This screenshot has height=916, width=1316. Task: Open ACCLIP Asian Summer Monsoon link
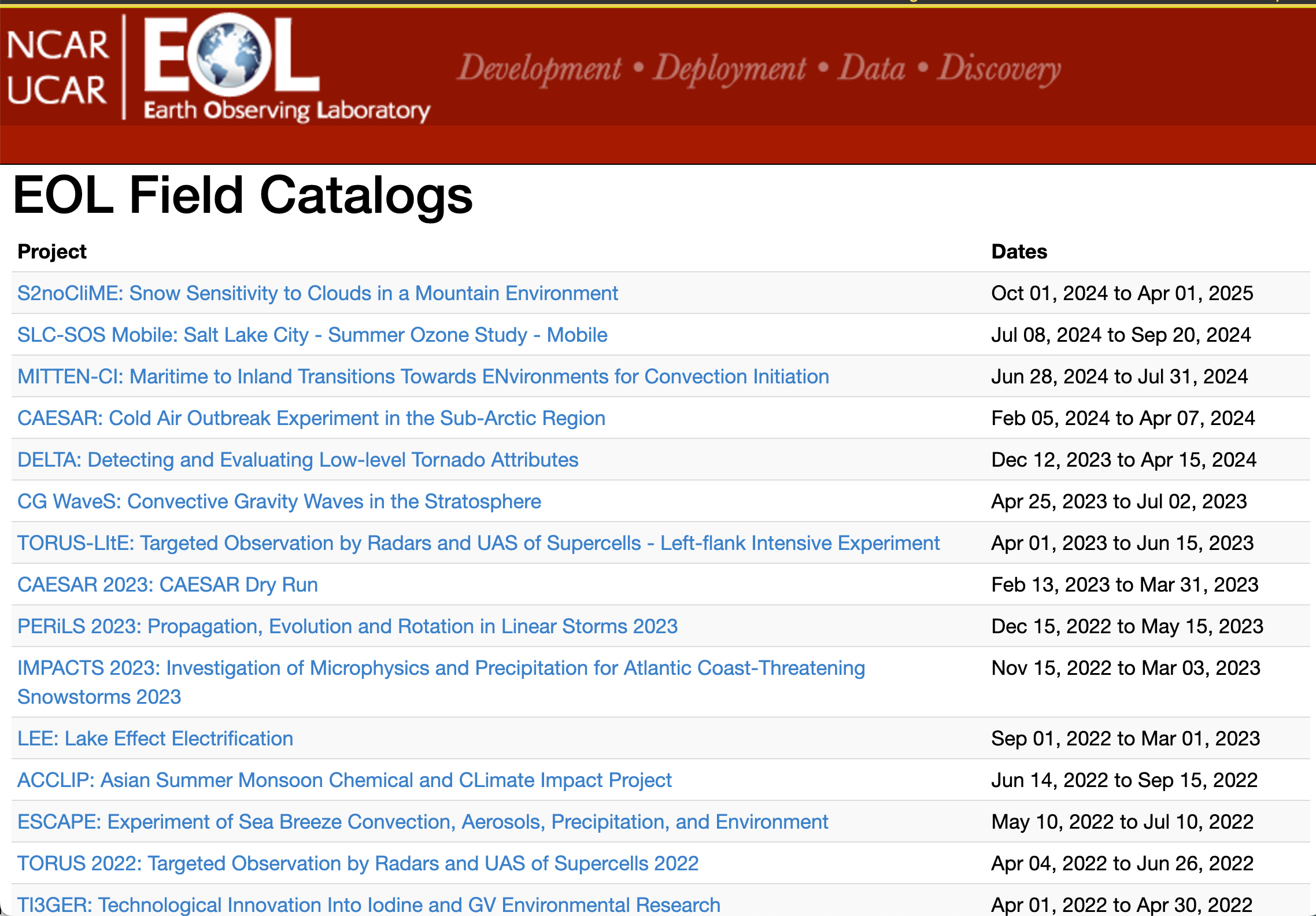[x=344, y=780]
